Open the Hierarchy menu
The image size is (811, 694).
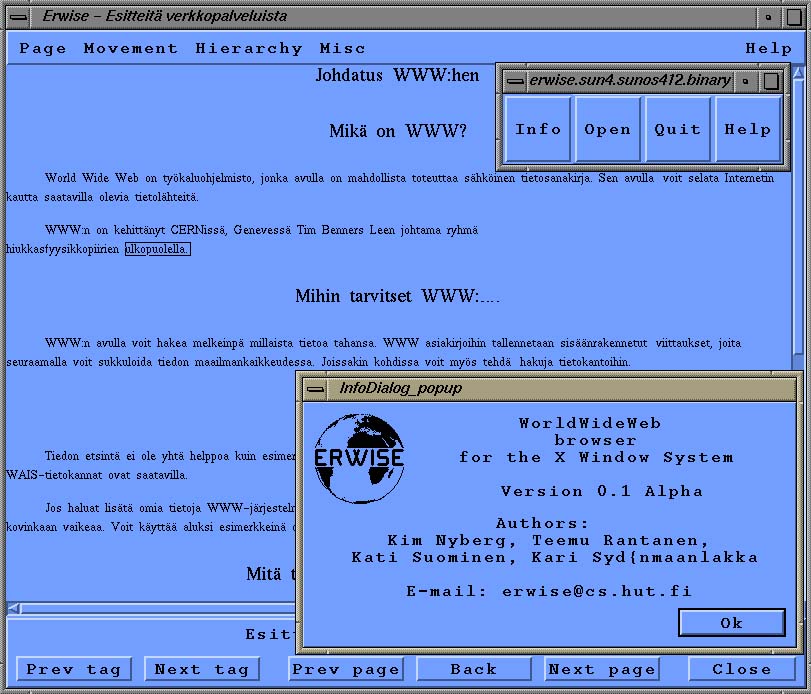pos(249,47)
